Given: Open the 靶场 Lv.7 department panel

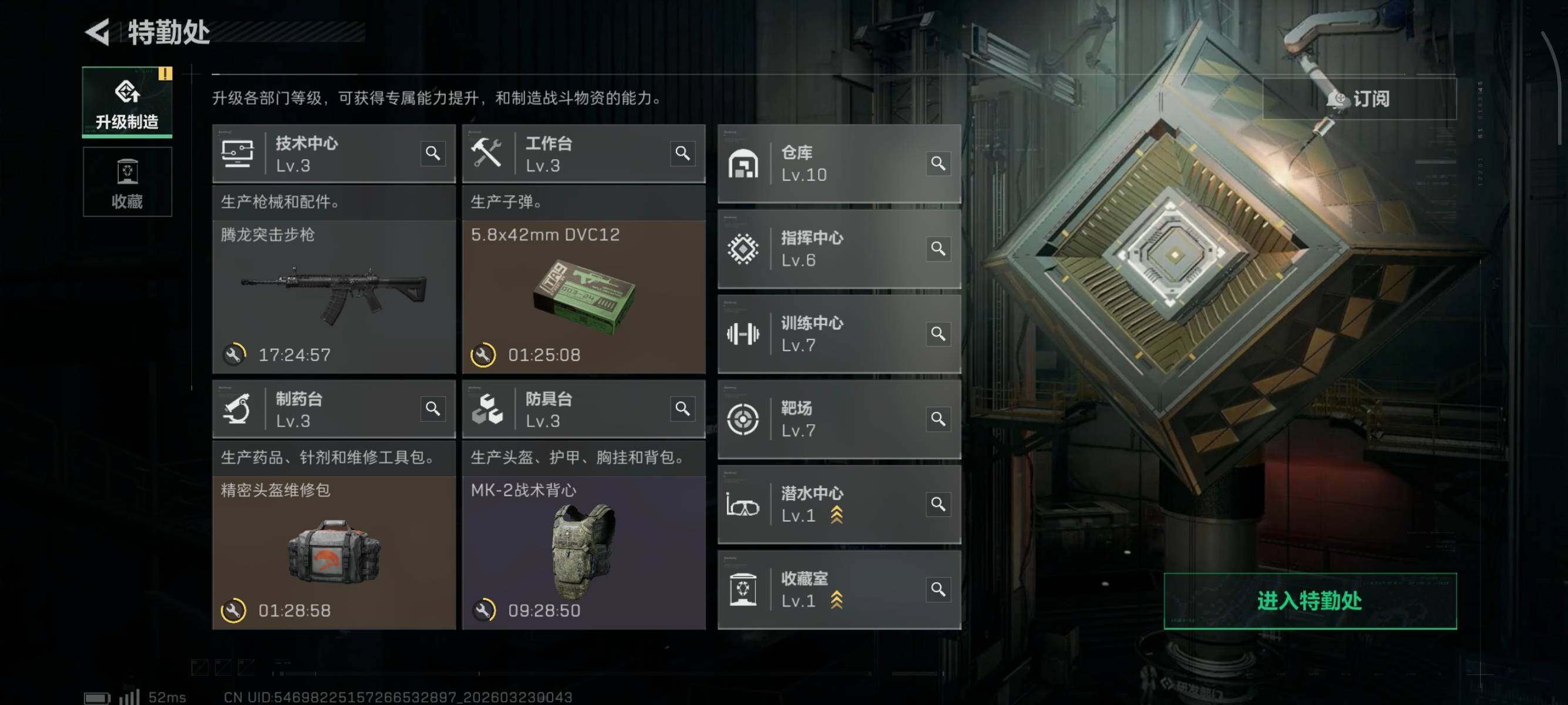Looking at the screenshot, I should click(x=839, y=419).
